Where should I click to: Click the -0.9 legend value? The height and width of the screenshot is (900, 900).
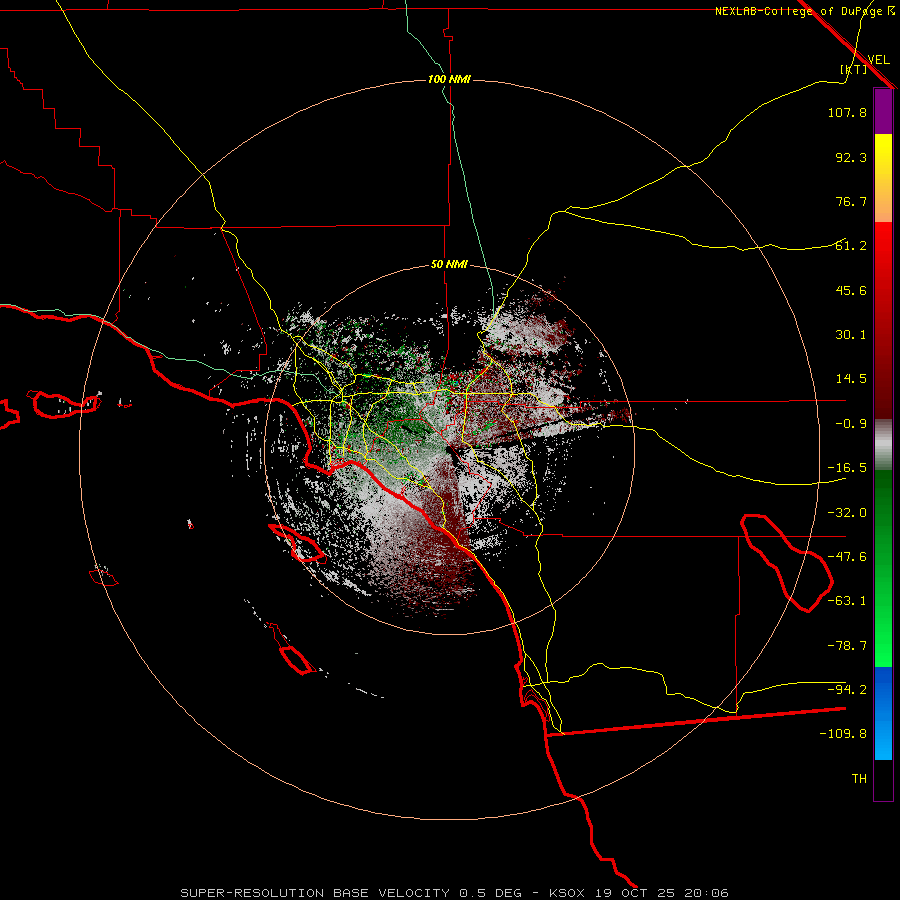(x=851, y=424)
